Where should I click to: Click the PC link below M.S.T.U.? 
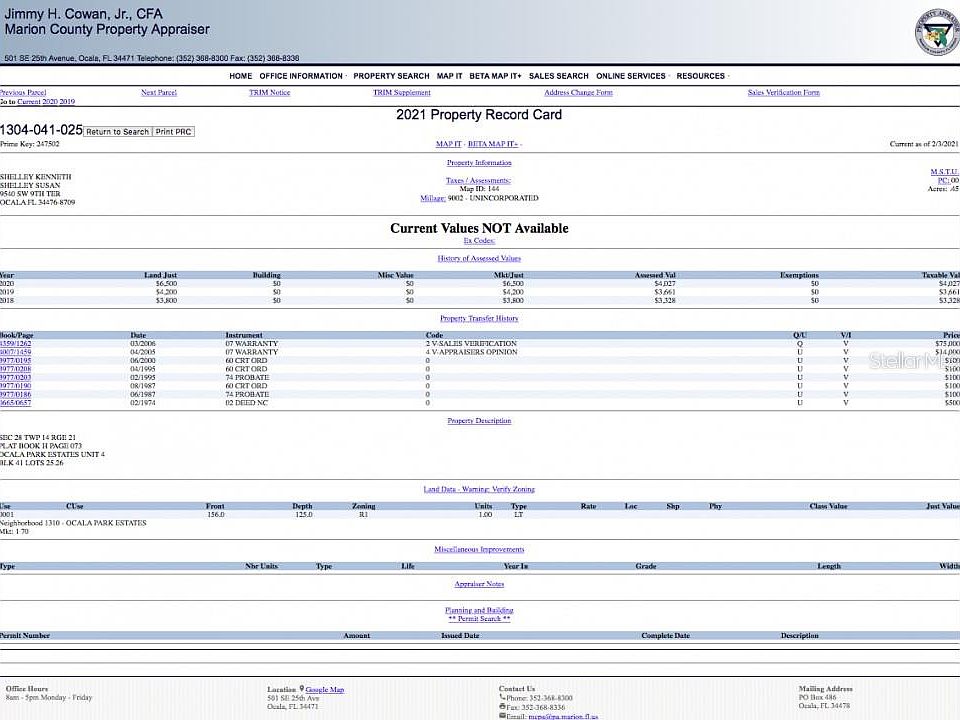pos(943,181)
